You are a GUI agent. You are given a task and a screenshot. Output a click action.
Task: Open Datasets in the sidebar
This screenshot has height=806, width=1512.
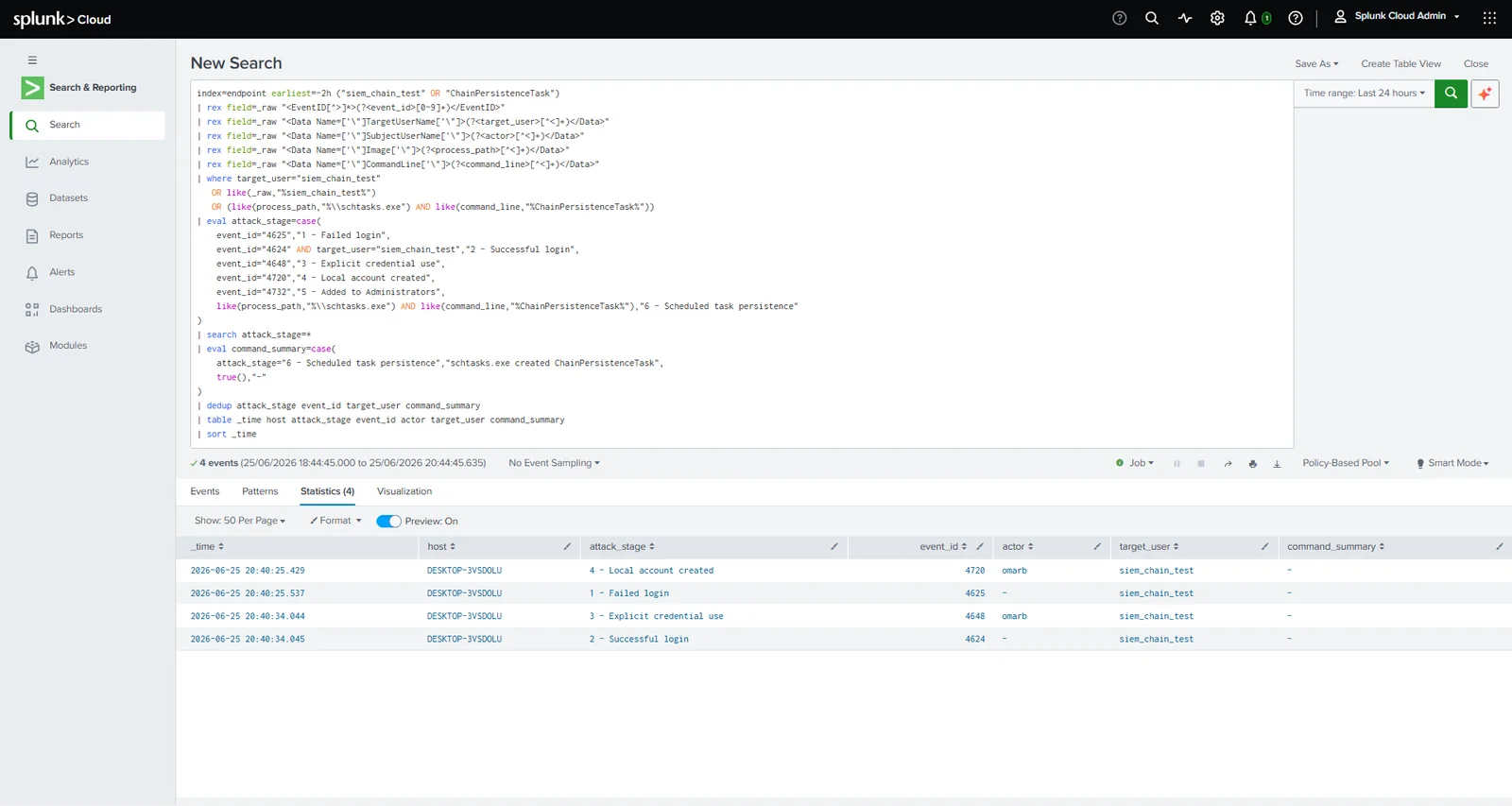pyautogui.click(x=88, y=198)
